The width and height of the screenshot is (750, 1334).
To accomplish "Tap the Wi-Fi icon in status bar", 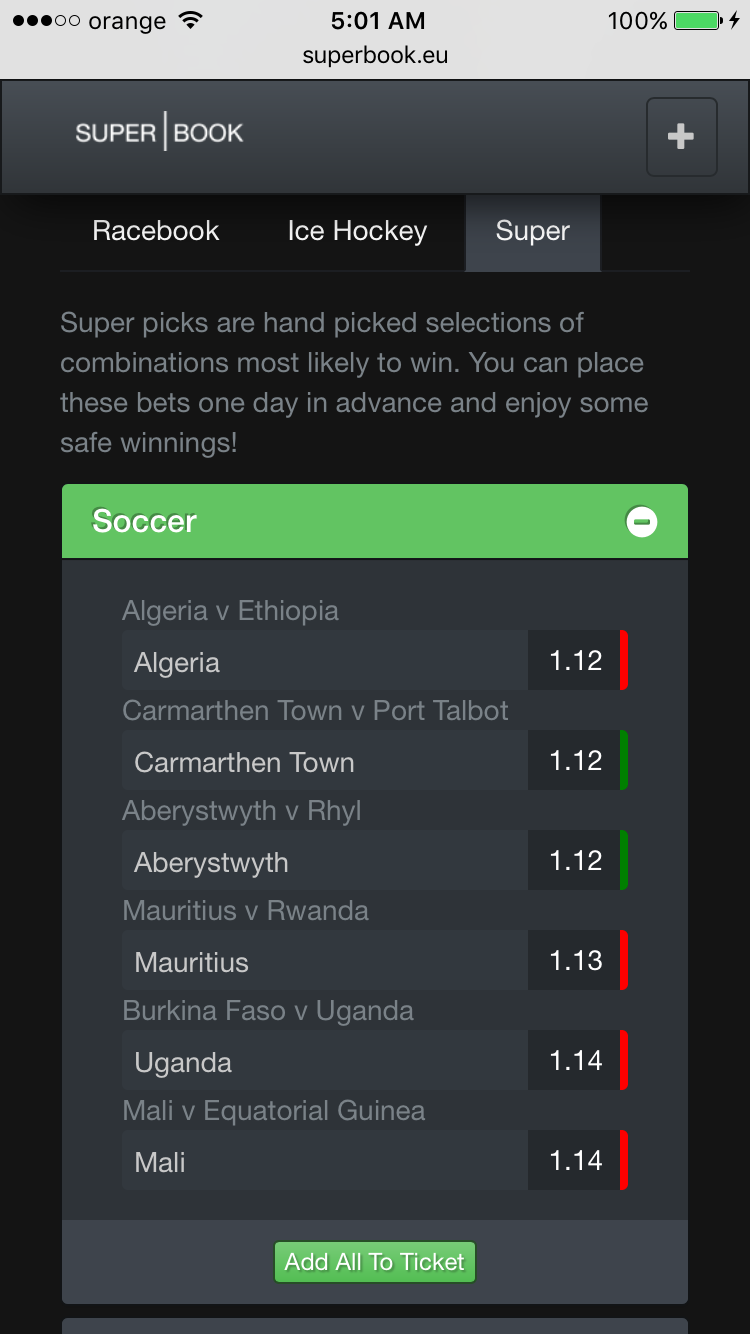I will click(188, 21).
